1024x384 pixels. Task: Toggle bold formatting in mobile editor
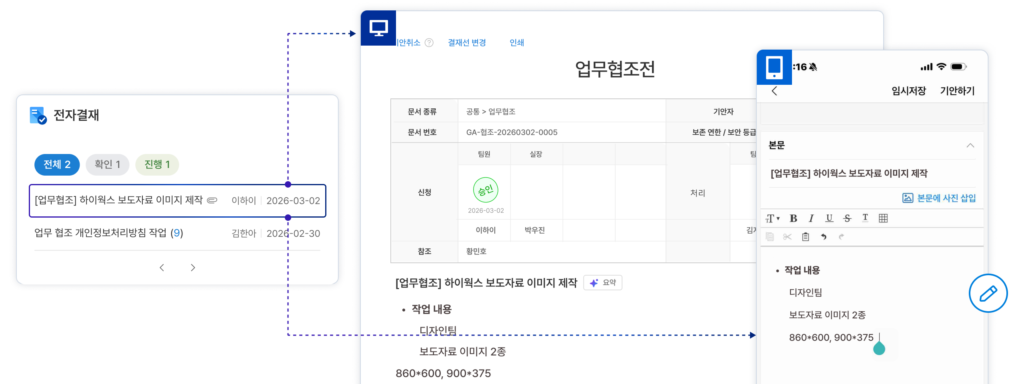pyautogui.click(x=793, y=218)
